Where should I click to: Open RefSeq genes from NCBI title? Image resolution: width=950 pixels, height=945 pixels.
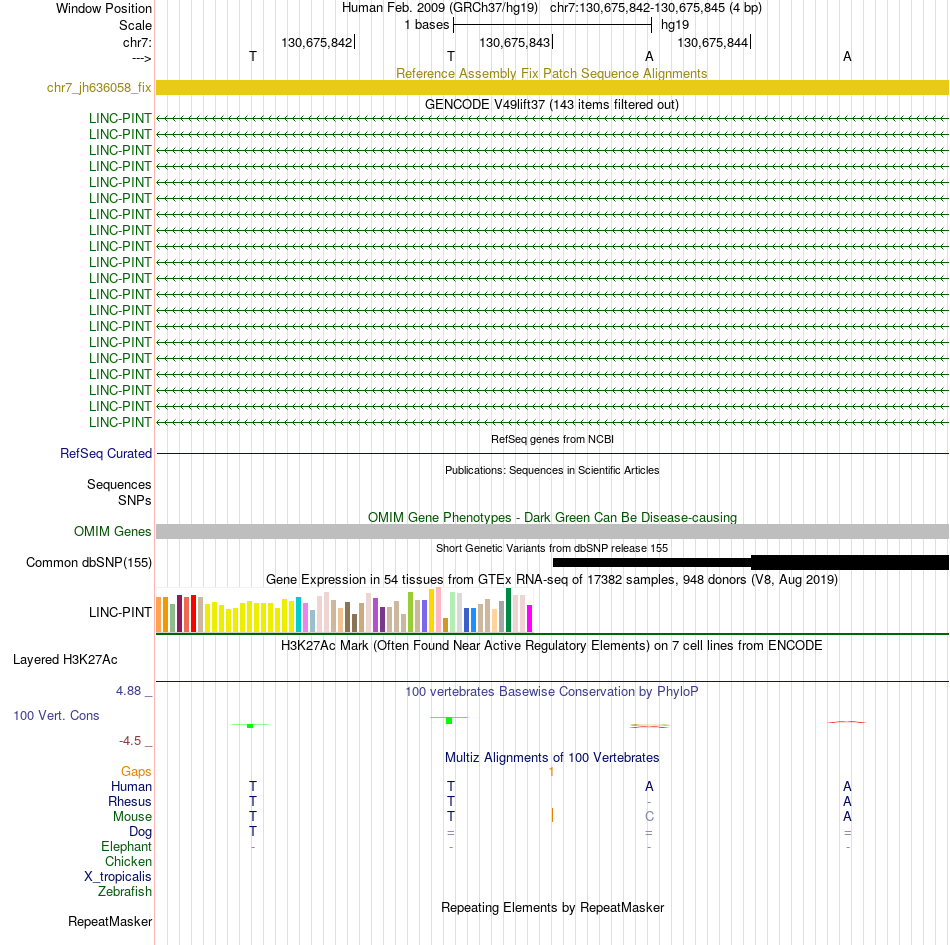[x=552, y=439]
